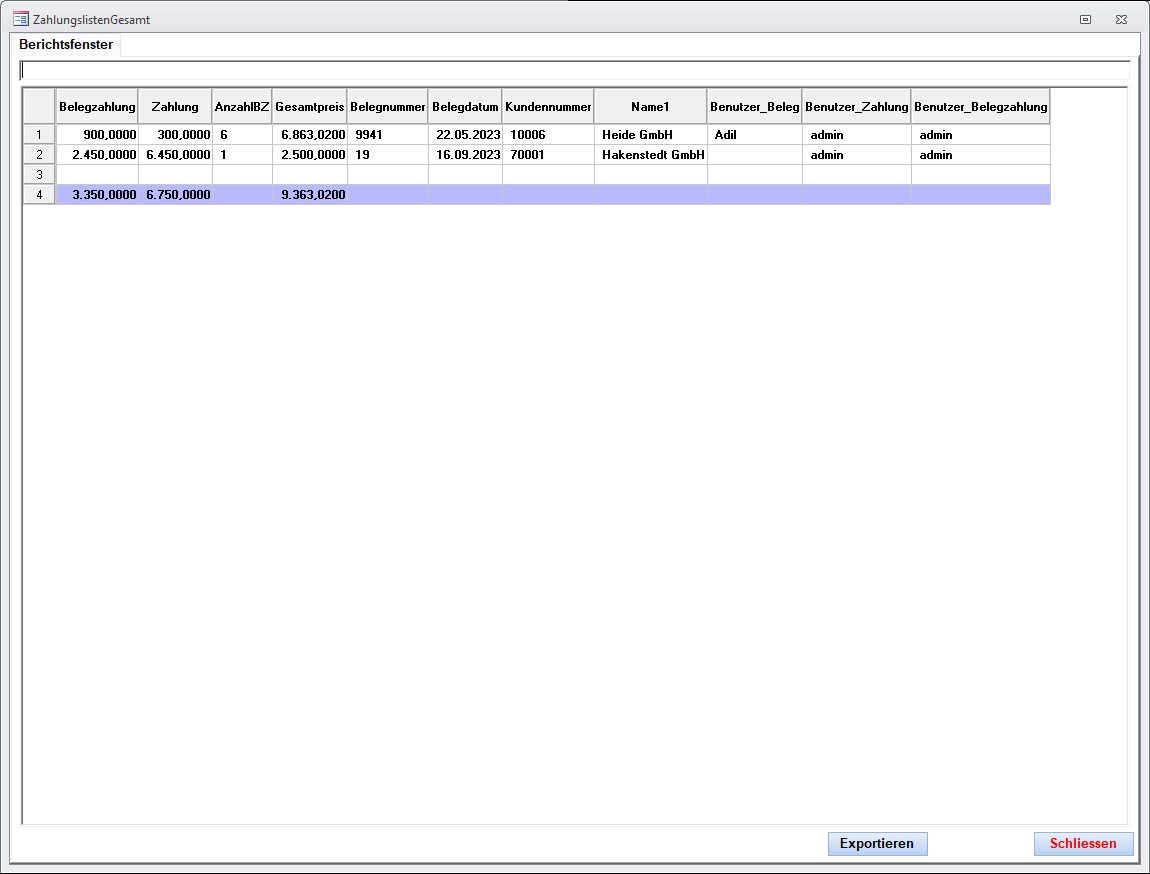Select the Belegnummer column header

pyautogui.click(x=388, y=107)
